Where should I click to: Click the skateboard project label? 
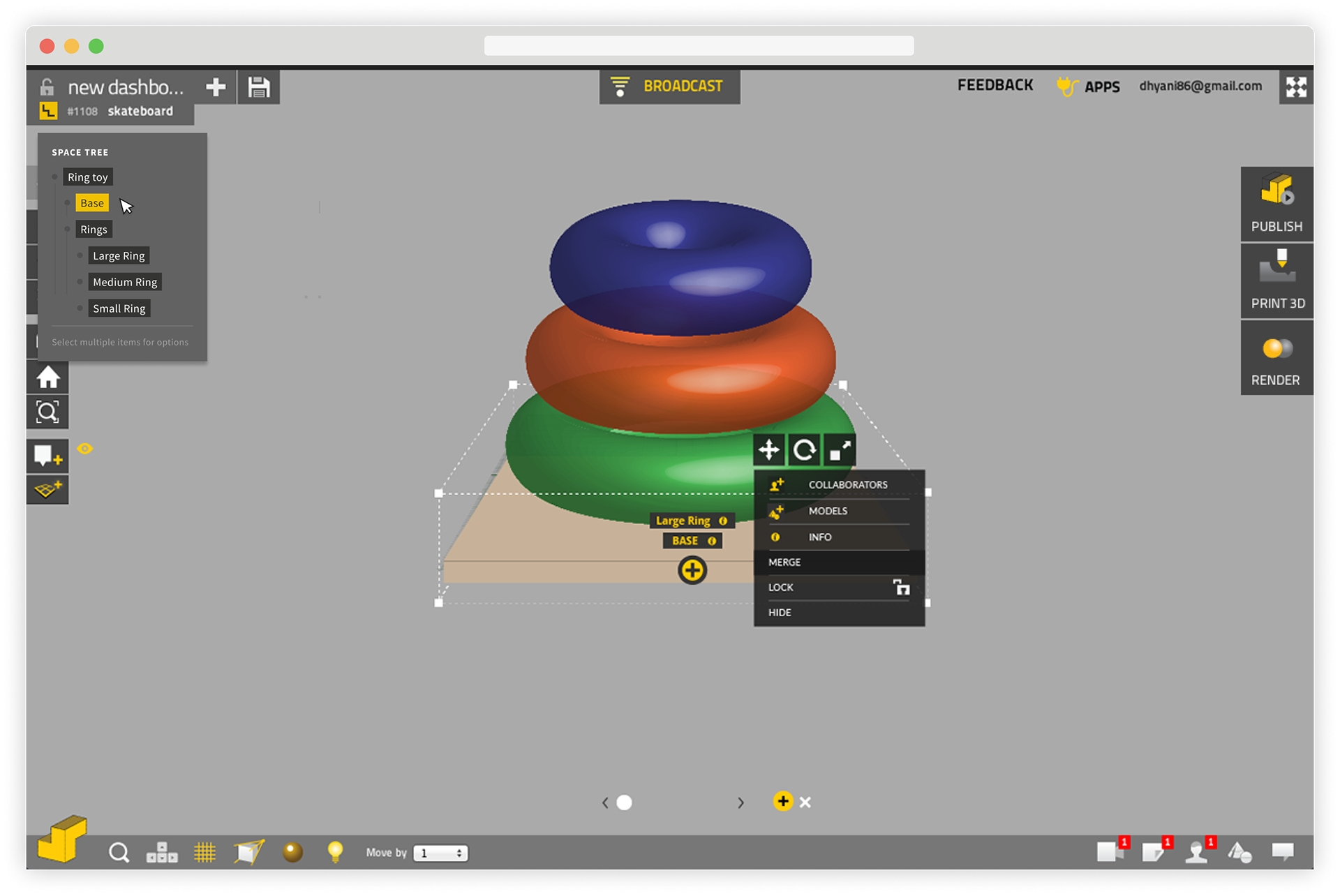pyautogui.click(x=140, y=111)
